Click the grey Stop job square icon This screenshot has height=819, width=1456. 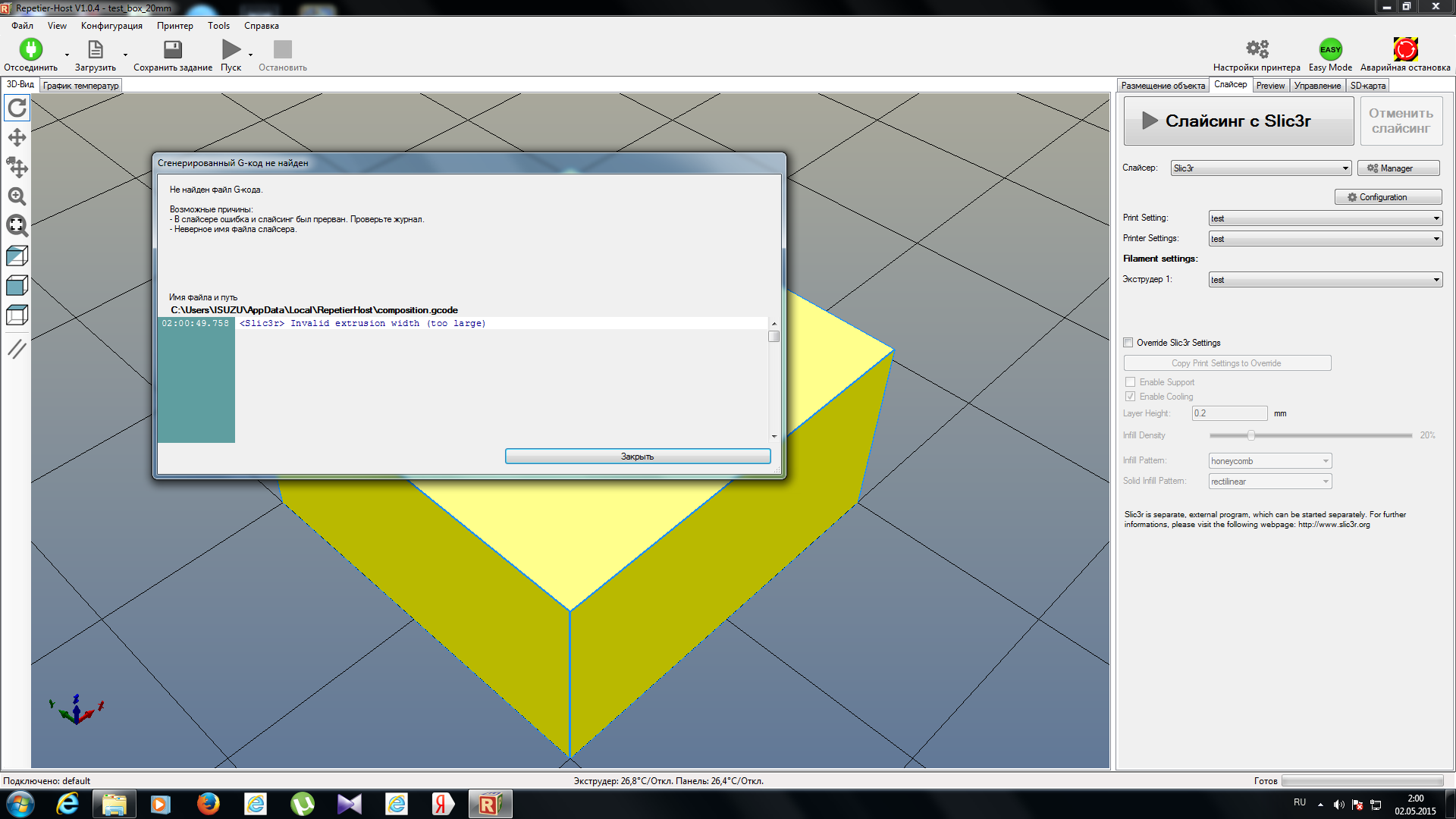[x=283, y=49]
